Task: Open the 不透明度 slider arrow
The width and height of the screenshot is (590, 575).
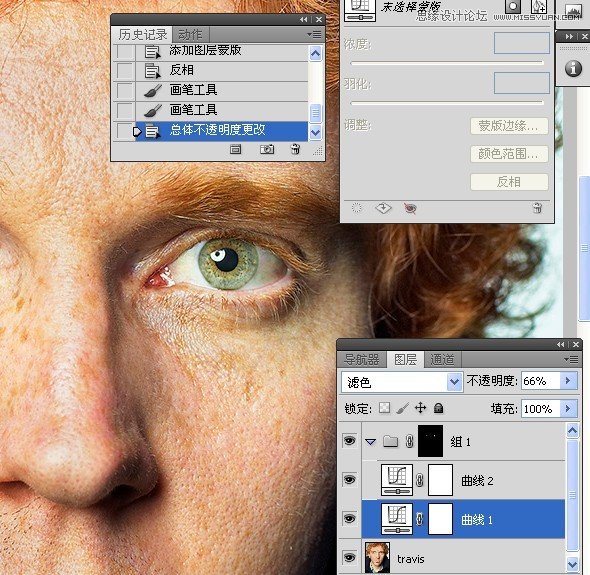Action: [x=568, y=381]
